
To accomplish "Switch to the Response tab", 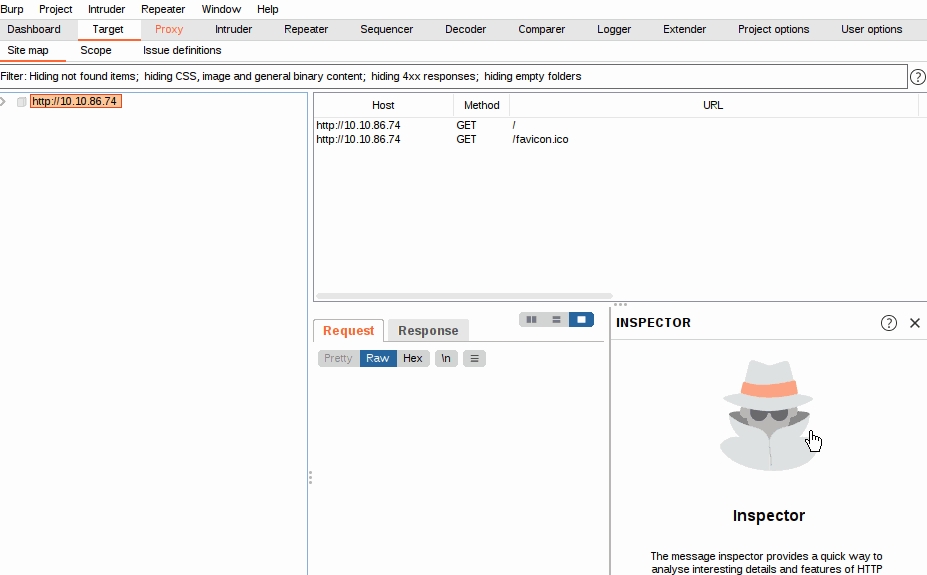I will pos(428,331).
